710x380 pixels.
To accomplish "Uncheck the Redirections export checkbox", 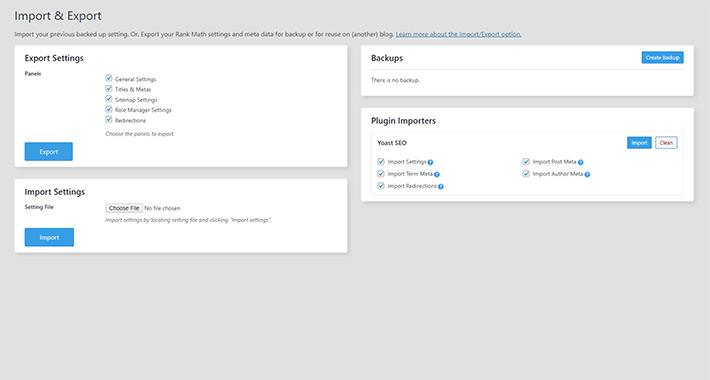I will pos(109,120).
